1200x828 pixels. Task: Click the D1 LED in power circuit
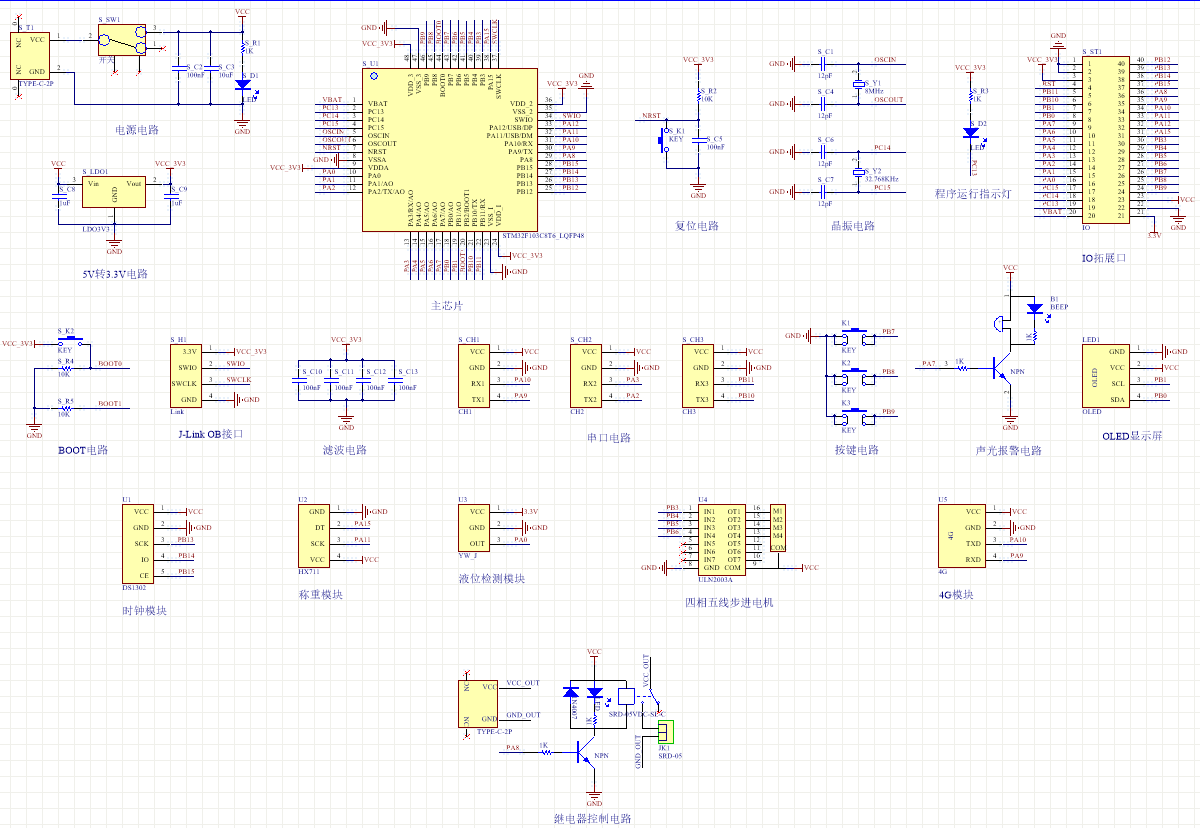tap(242, 86)
